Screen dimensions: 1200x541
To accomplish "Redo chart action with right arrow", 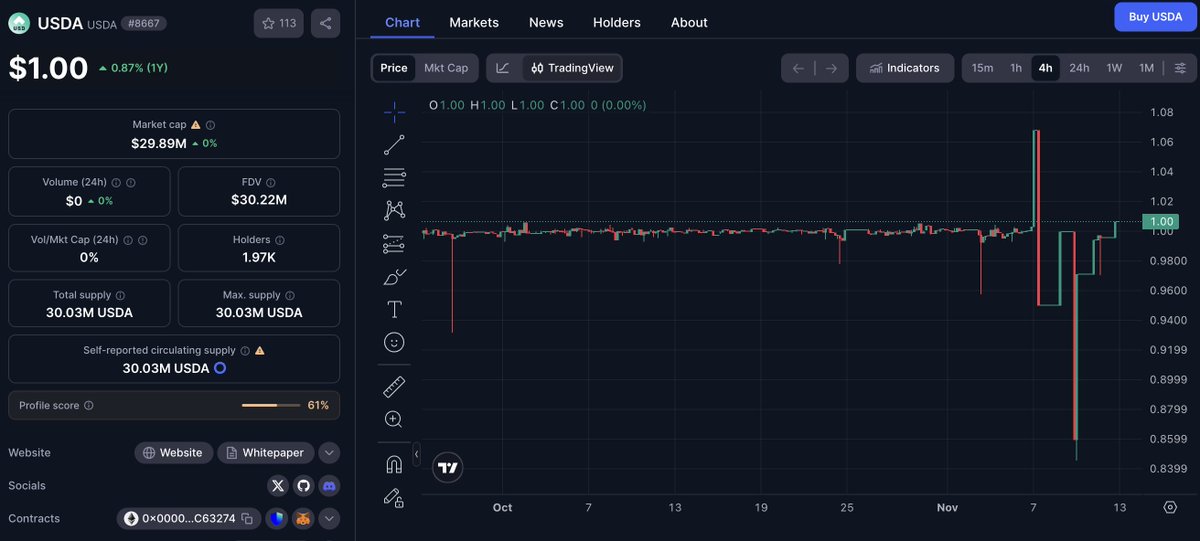I will coord(832,68).
